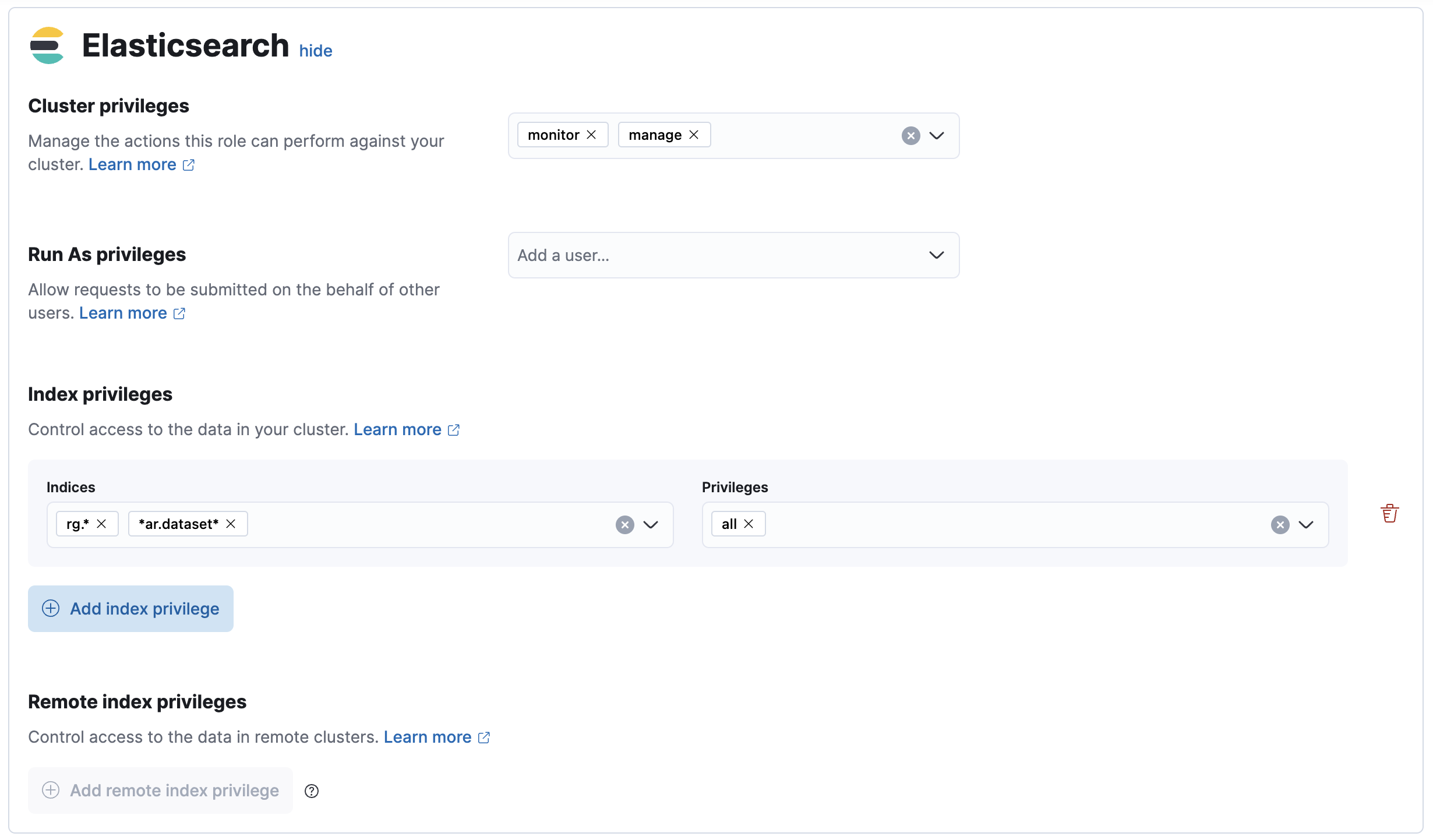The height and width of the screenshot is (840, 1433).
Task: Remove the rg.* index tag
Action: click(x=101, y=524)
